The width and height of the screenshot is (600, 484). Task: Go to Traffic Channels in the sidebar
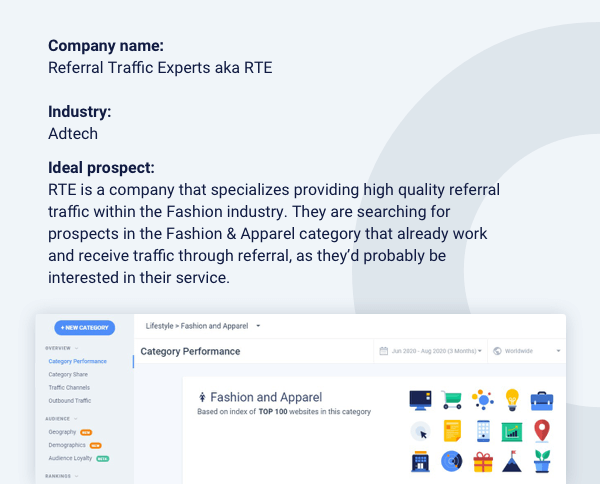pos(68,386)
